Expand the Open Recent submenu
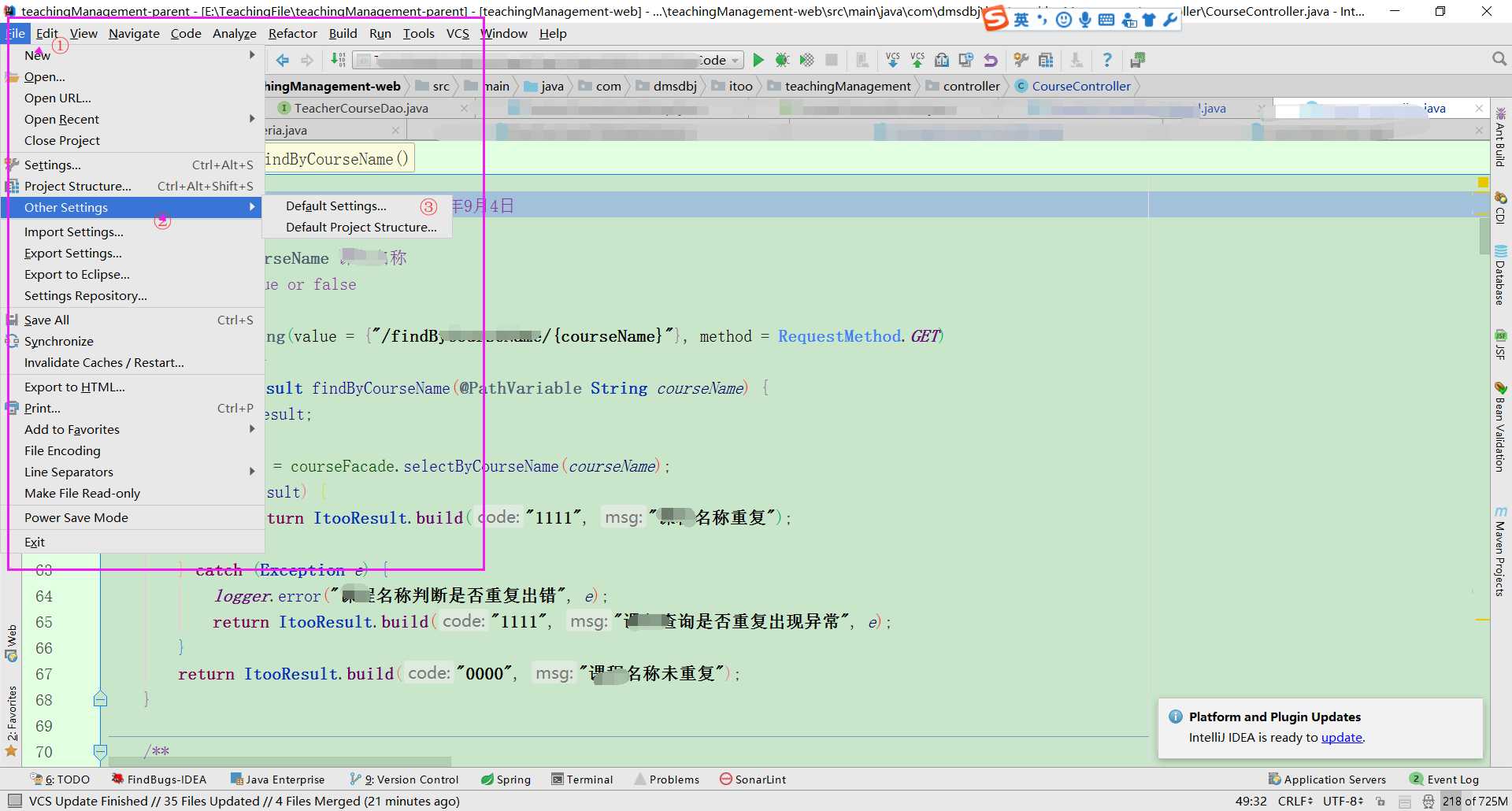This screenshot has height=811, width=1512. pyautogui.click(x=252, y=119)
